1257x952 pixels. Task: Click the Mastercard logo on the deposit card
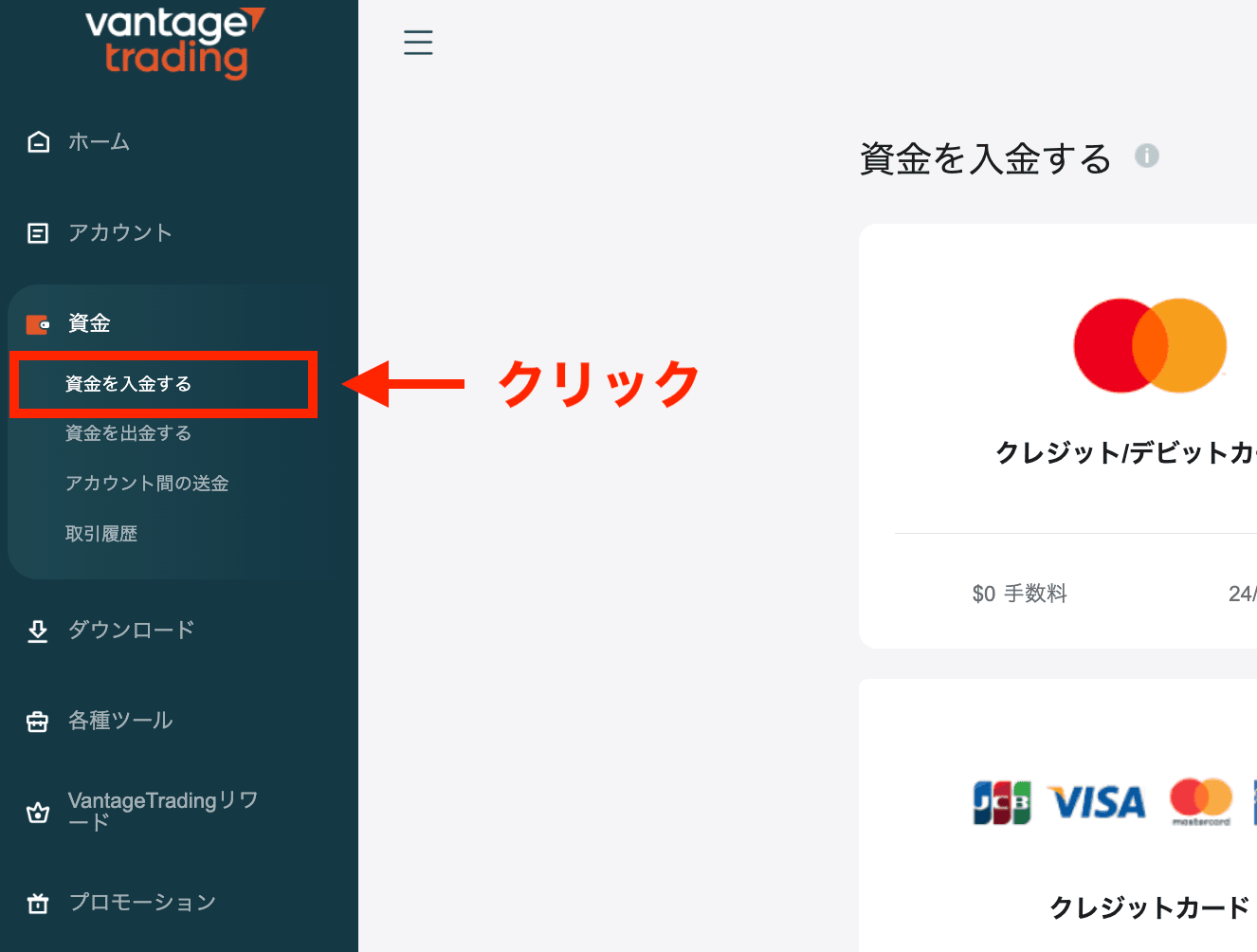1149,345
